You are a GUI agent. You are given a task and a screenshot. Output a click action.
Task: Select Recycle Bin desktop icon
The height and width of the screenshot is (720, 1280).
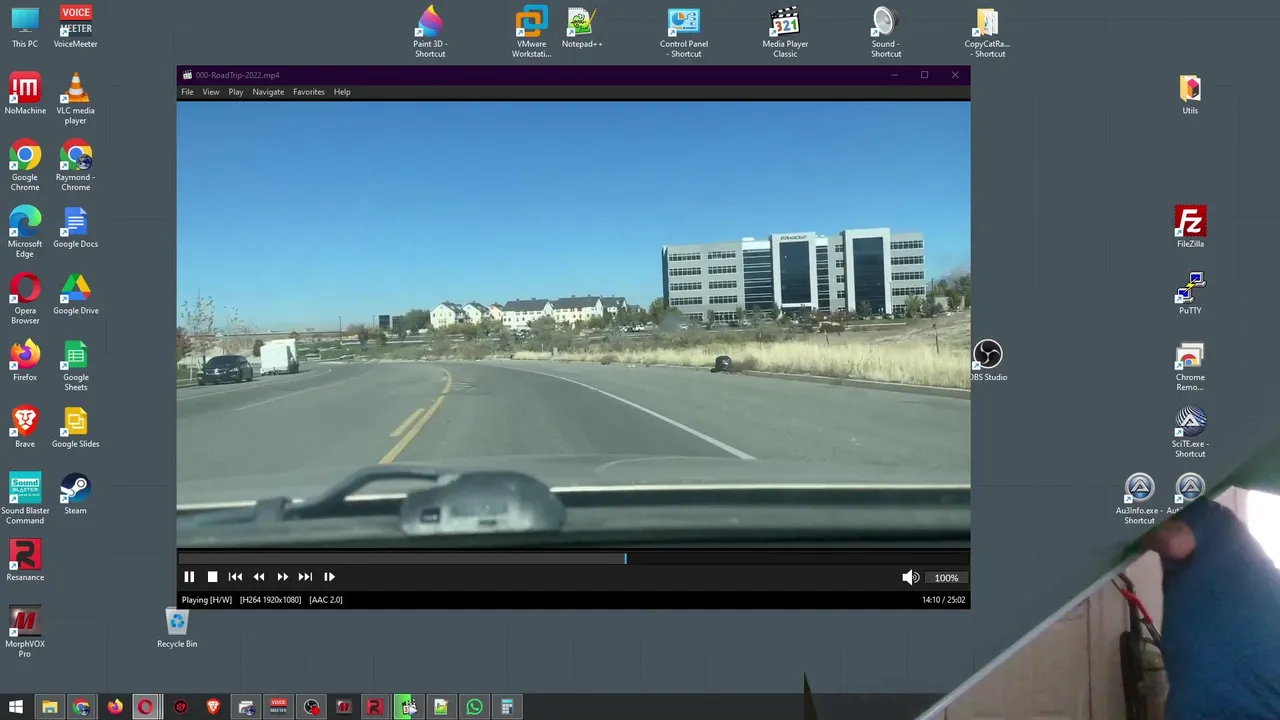177,628
